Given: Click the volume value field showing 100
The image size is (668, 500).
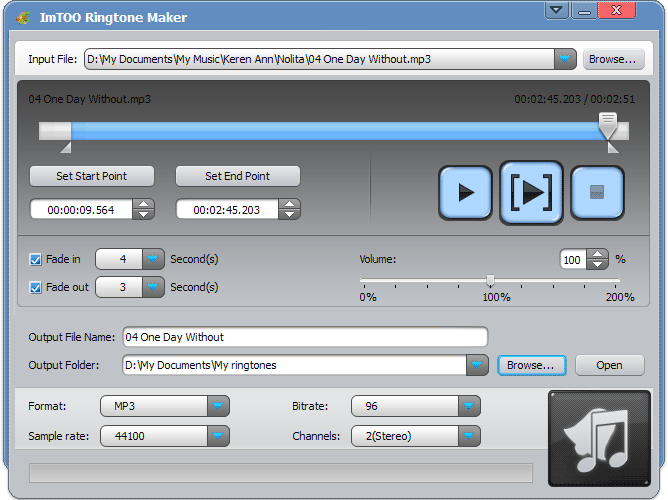Looking at the screenshot, I should 573,259.
